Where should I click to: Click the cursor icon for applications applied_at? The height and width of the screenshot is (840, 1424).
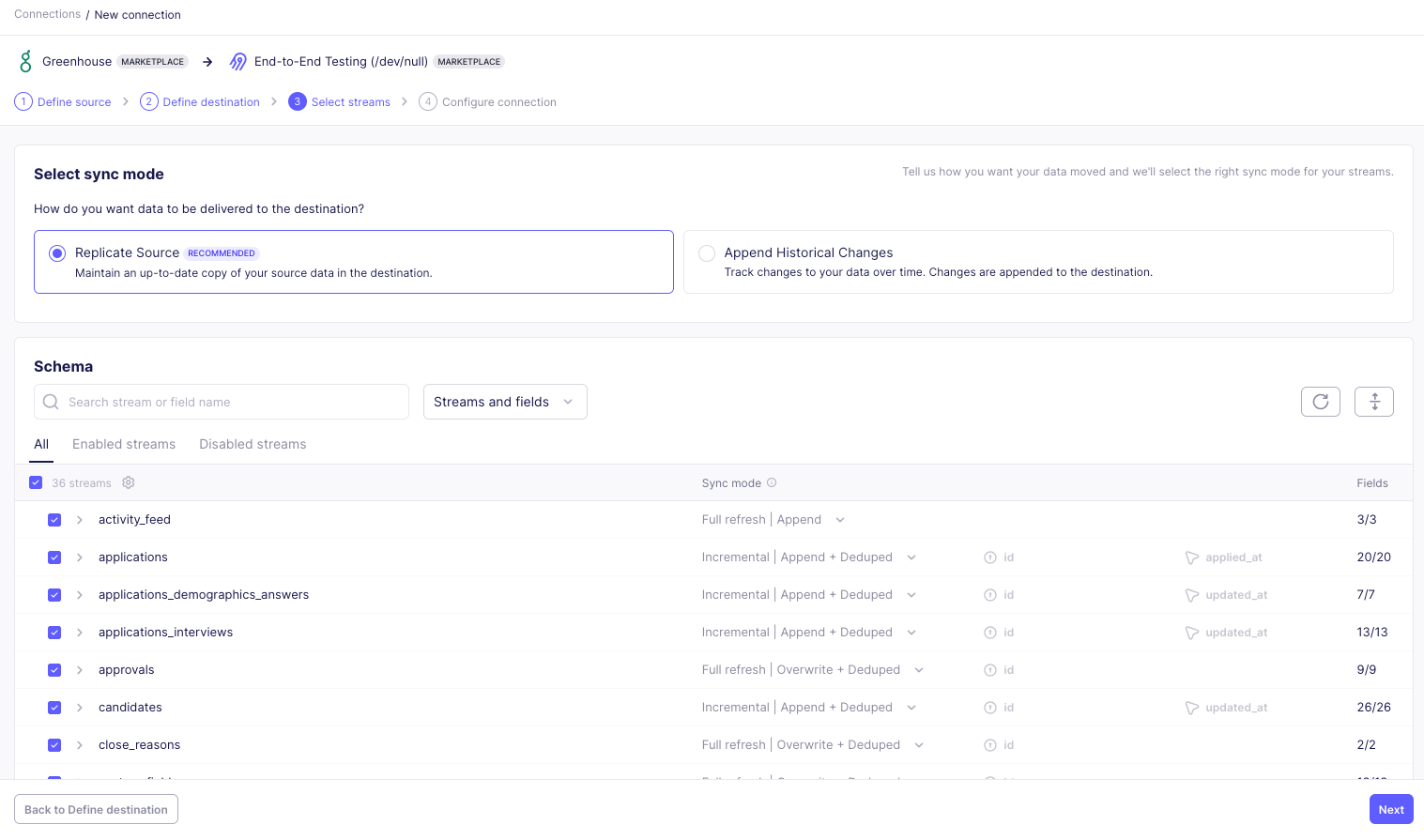point(1192,557)
